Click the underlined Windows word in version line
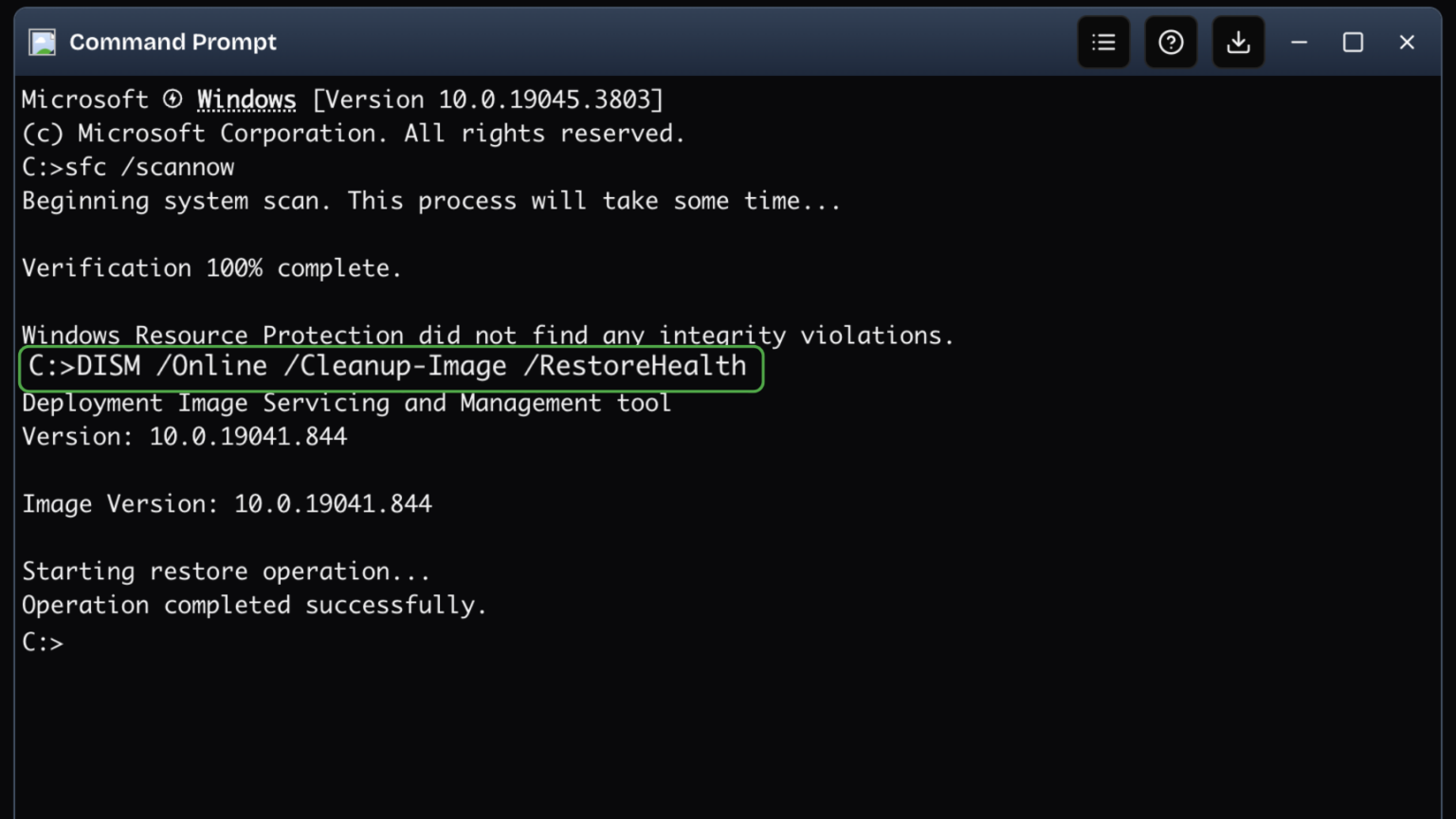This screenshot has width=1456, height=819. tap(246, 100)
